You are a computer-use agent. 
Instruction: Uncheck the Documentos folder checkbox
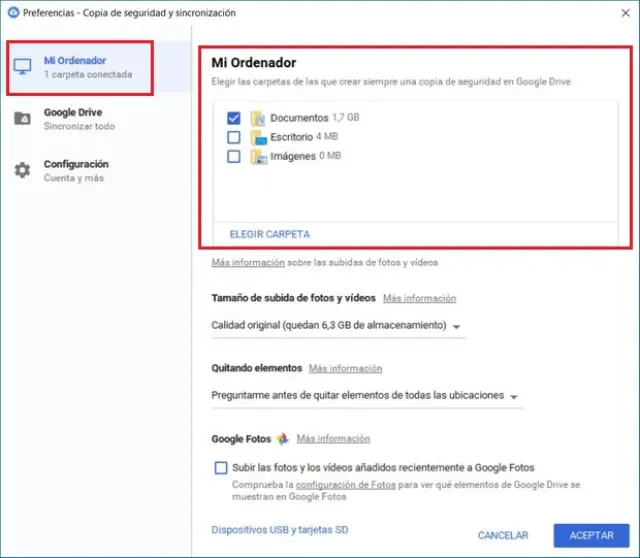coord(233,118)
